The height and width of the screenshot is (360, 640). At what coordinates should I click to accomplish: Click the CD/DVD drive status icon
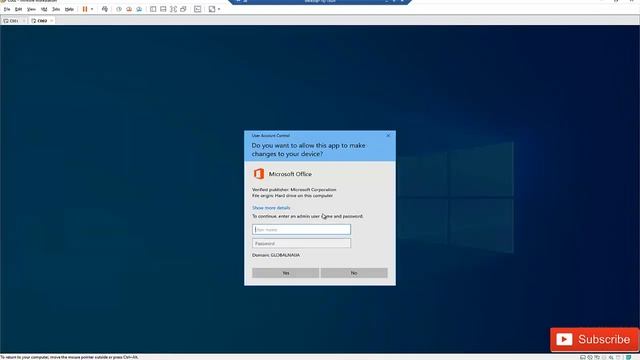tap(590, 357)
